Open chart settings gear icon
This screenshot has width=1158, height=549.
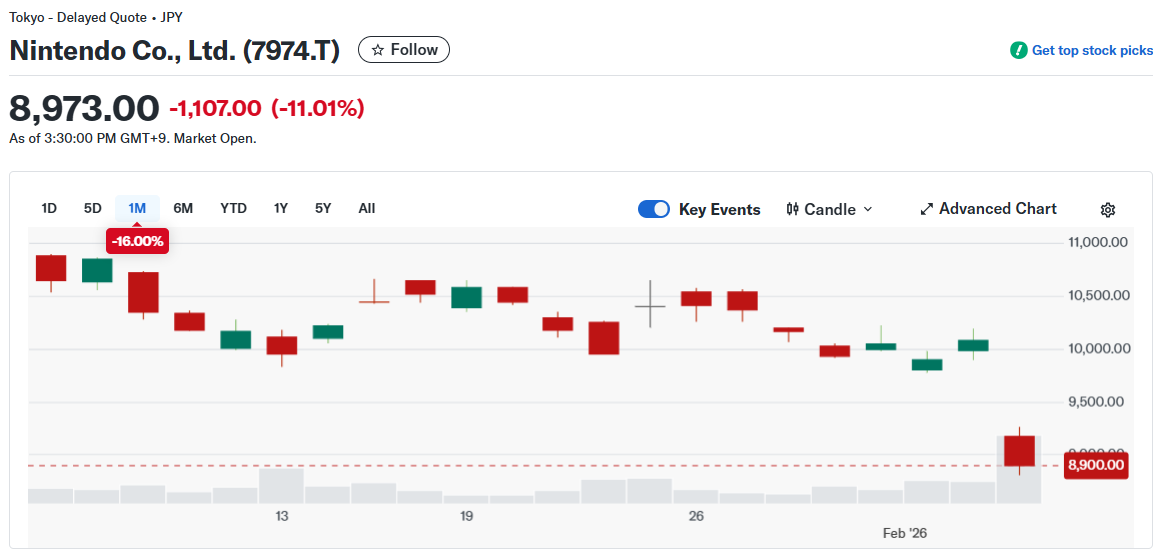(1107, 210)
